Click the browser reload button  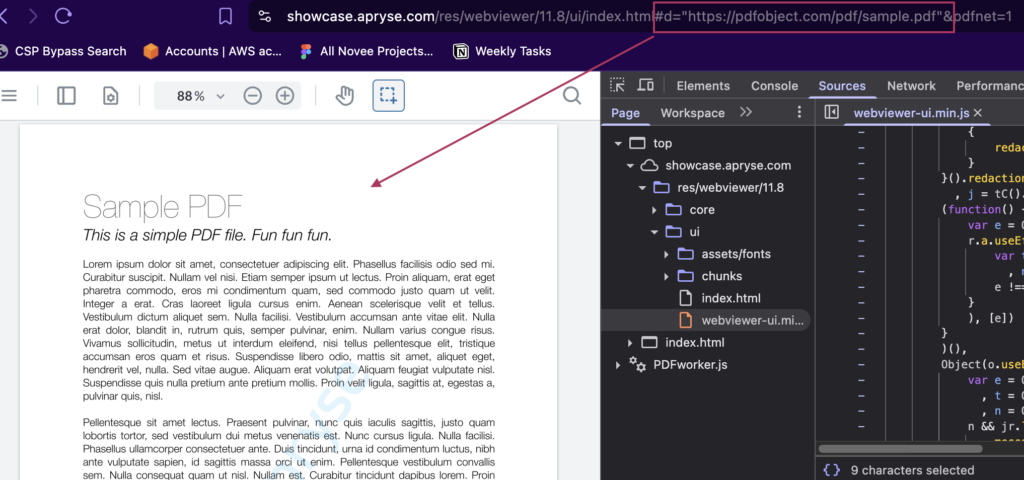[63, 16]
